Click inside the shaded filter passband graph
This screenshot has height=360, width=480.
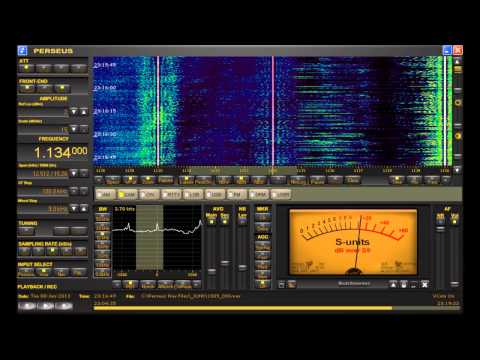pos(150,237)
